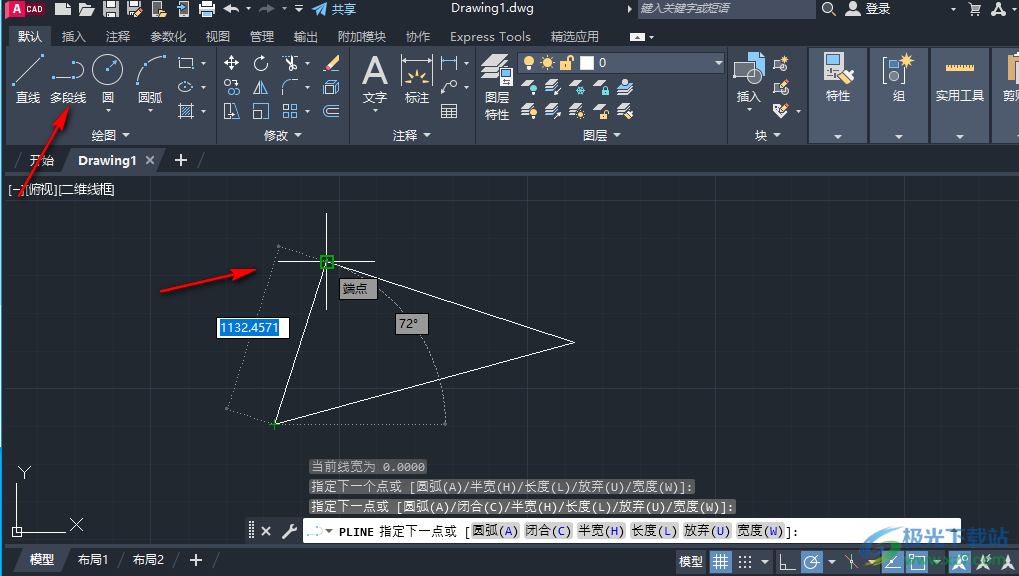This screenshot has width=1019, height=576.
Task: Switch to the Parametric (参数化) ribbon tab
Action: pos(168,36)
